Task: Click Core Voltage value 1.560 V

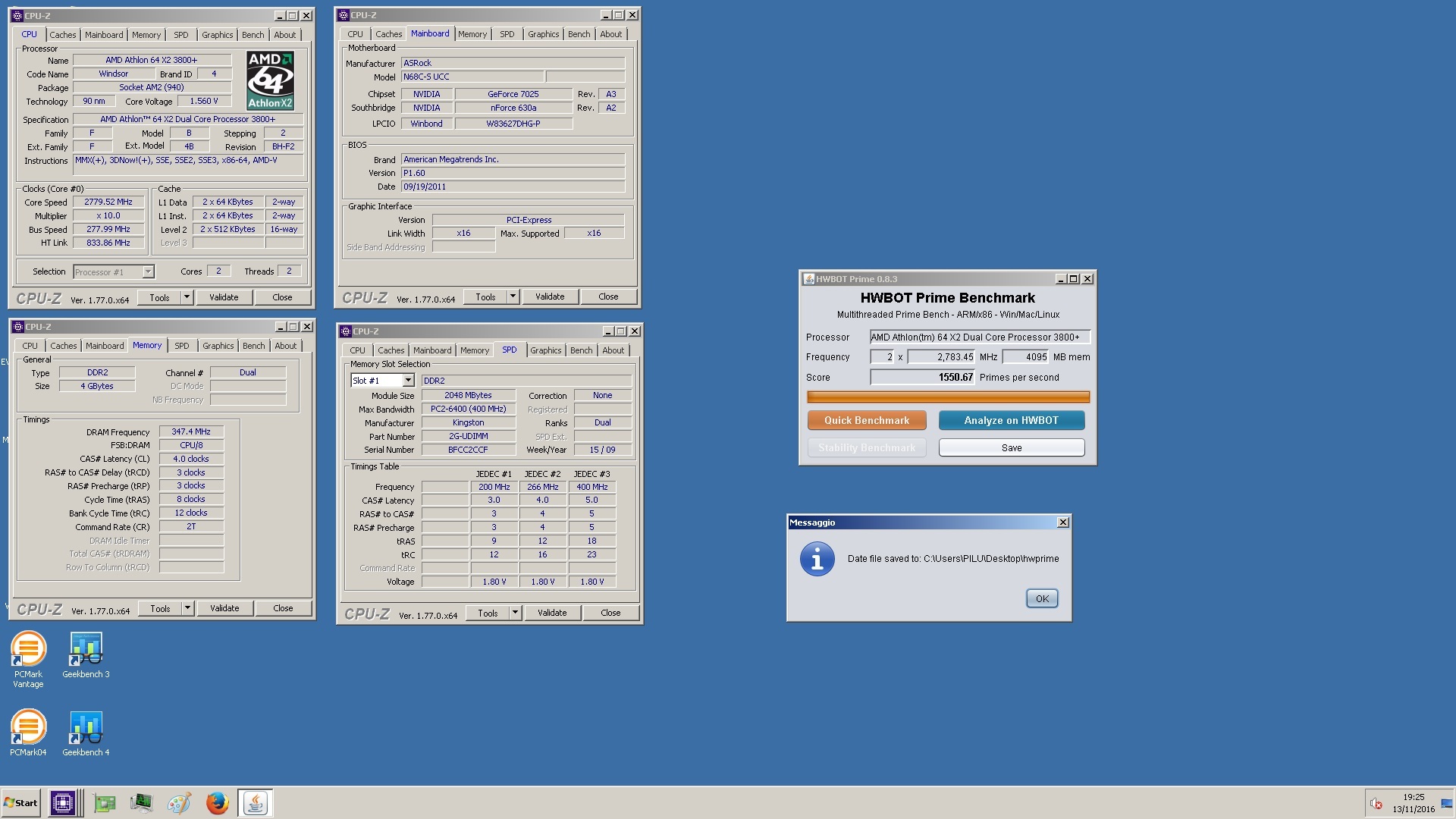Action: pos(204,101)
